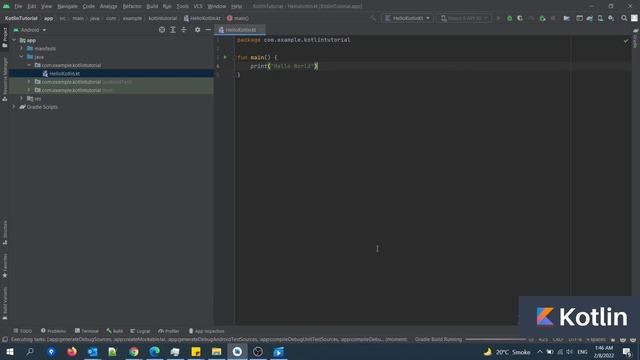This screenshot has height=360, width=640.
Task: Click Collapse All icon in Project panel
Action: 184,30
